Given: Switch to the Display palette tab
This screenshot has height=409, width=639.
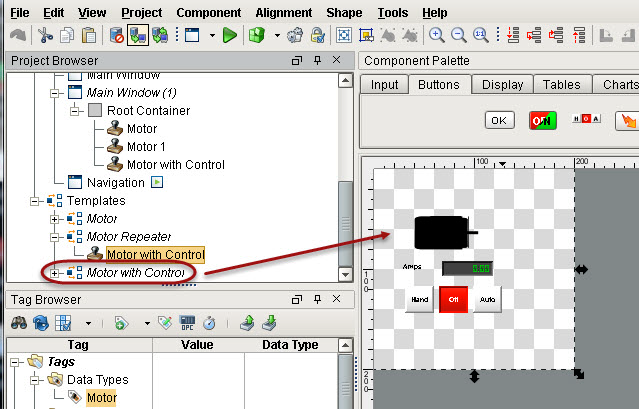Looking at the screenshot, I should point(502,85).
